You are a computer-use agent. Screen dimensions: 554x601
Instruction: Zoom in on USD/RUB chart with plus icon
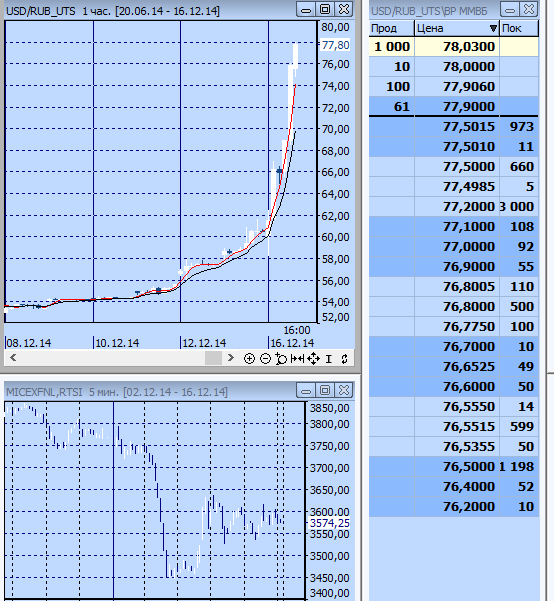[x=249, y=359]
